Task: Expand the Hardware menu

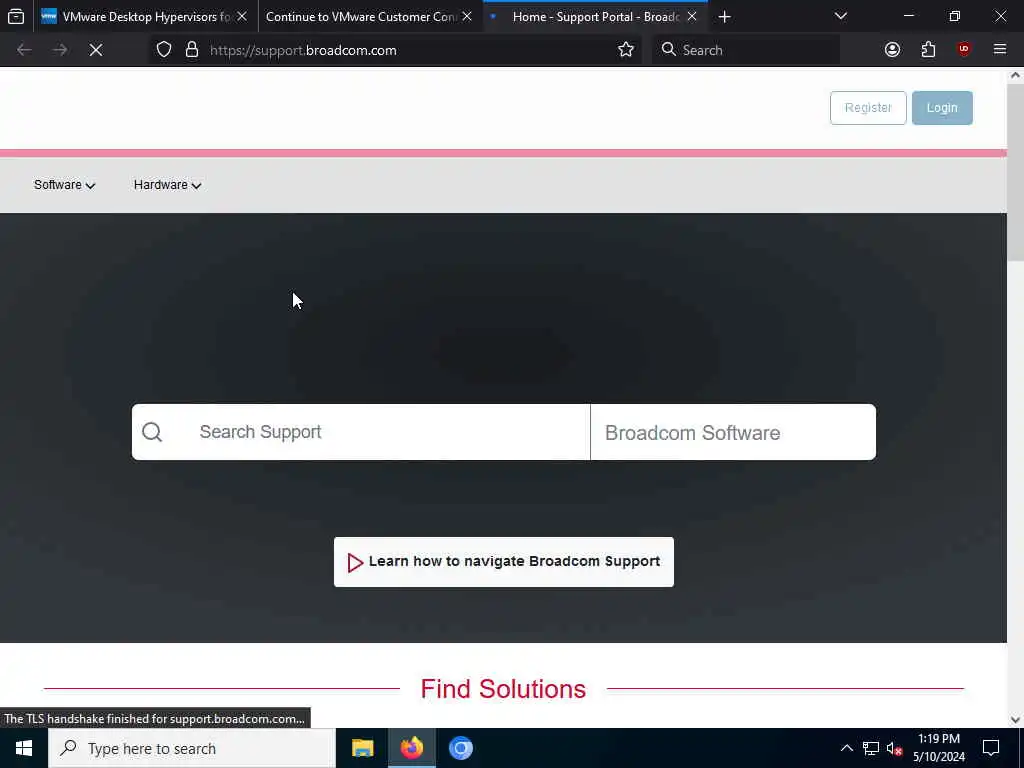Action: (167, 185)
